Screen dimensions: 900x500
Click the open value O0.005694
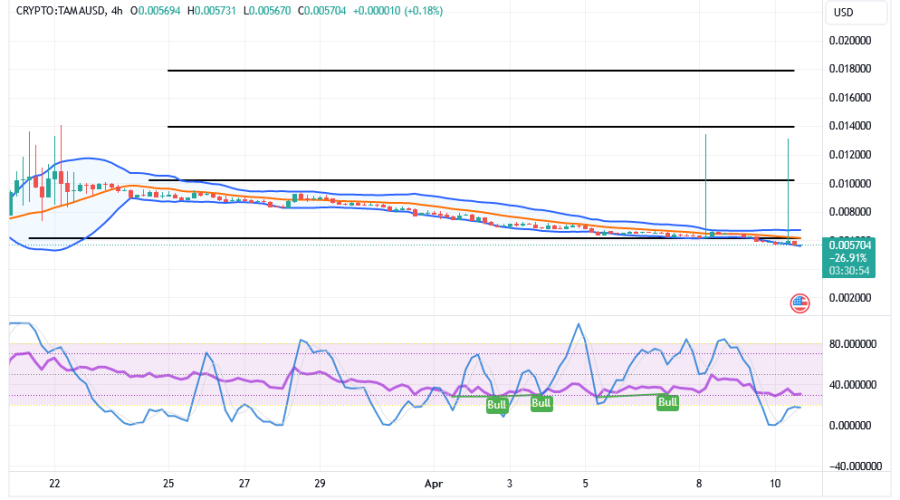[155, 11]
